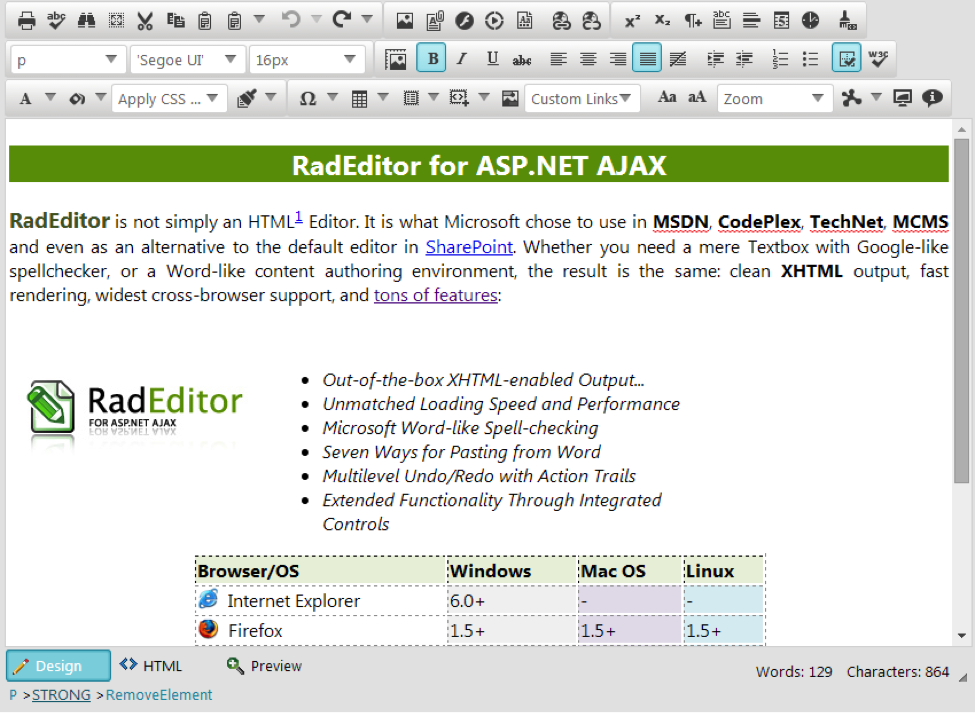The image size is (975, 713).
Task: Click the Redo arrow icon
Action: [x=341, y=20]
